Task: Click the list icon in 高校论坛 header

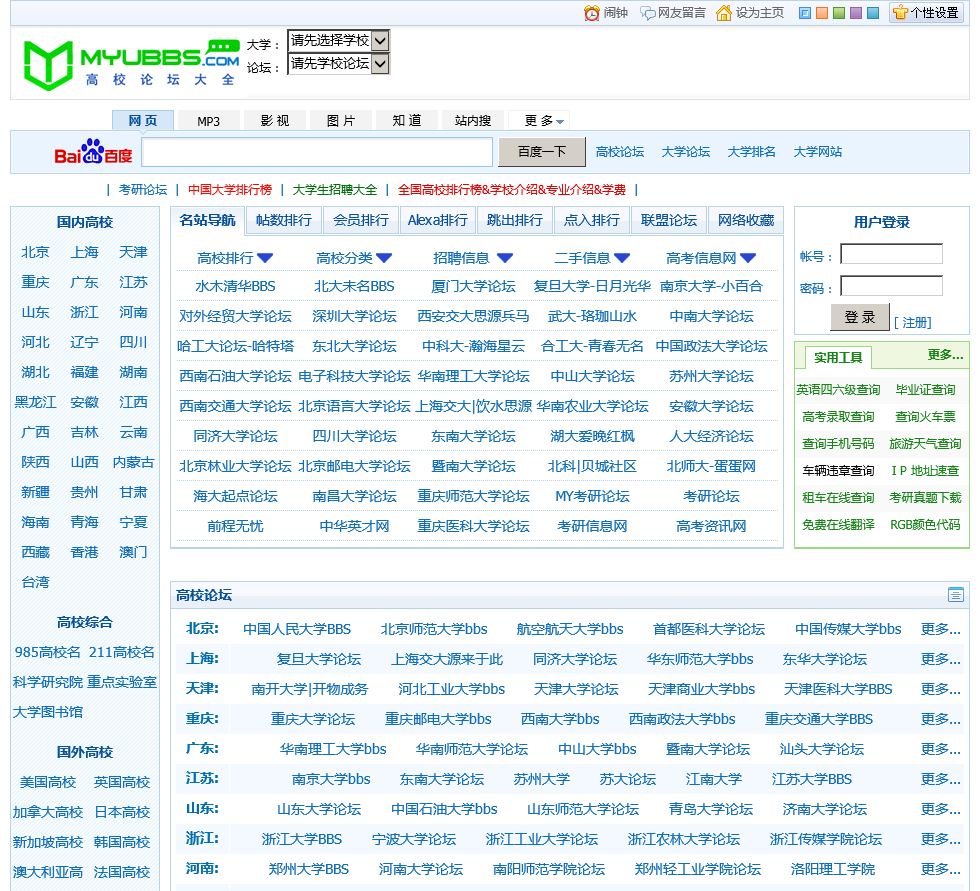Action: pyautogui.click(x=955, y=595)
